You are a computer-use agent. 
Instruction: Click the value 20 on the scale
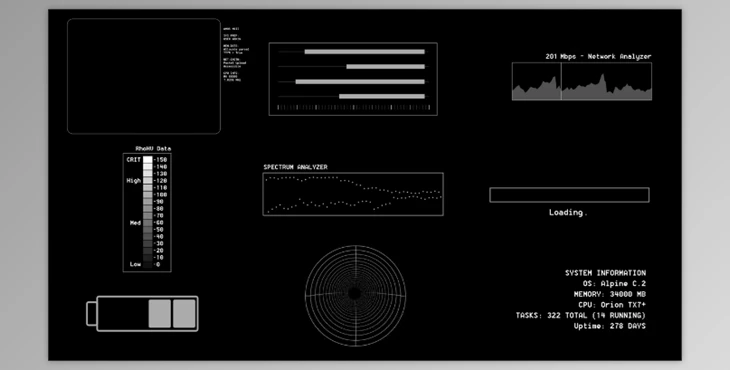tap(159, 250)
